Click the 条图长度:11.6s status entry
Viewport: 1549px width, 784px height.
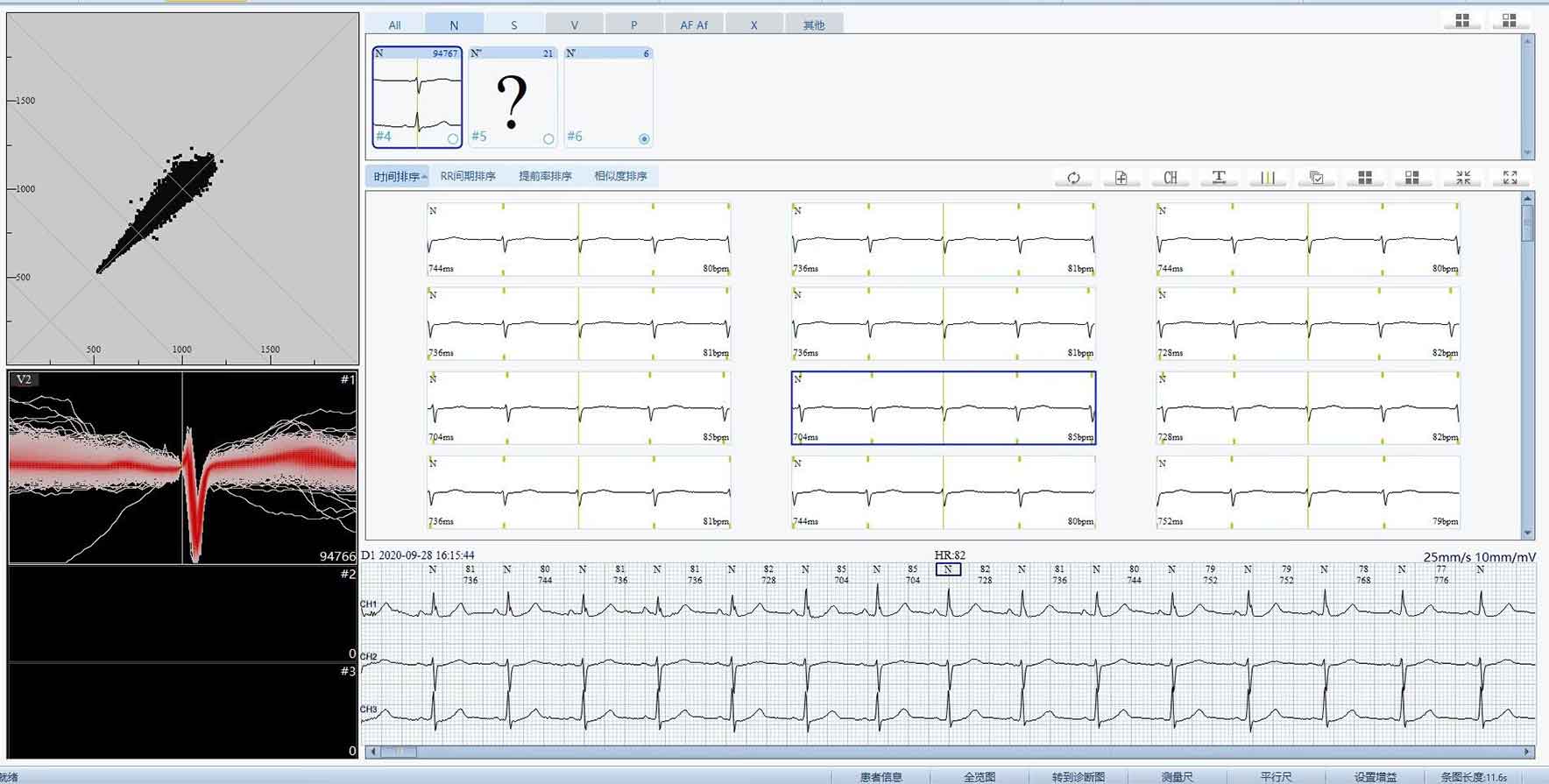coord(1474,777)
